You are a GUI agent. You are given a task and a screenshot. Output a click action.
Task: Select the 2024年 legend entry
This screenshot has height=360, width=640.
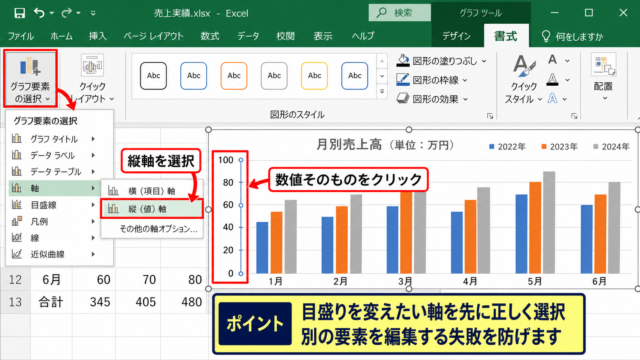(x=611, y=147)
